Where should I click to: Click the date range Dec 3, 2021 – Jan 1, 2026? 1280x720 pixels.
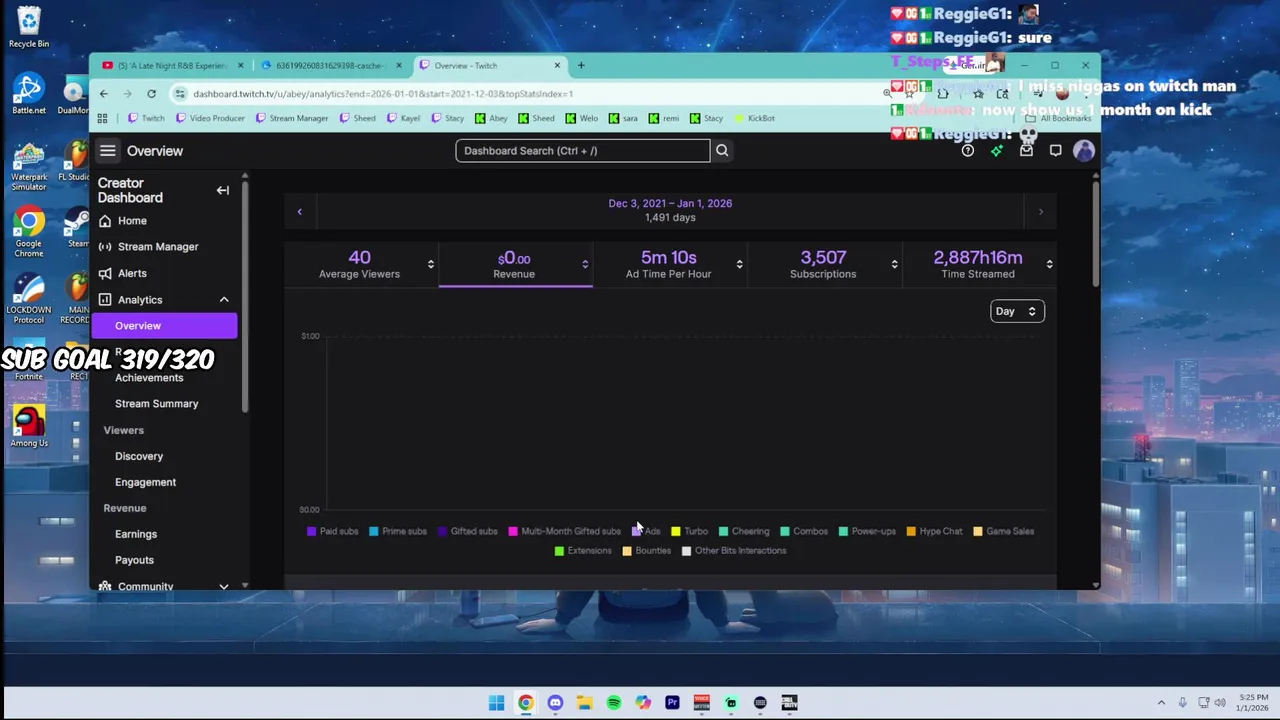pyautogui.click(x=670, y=203)
